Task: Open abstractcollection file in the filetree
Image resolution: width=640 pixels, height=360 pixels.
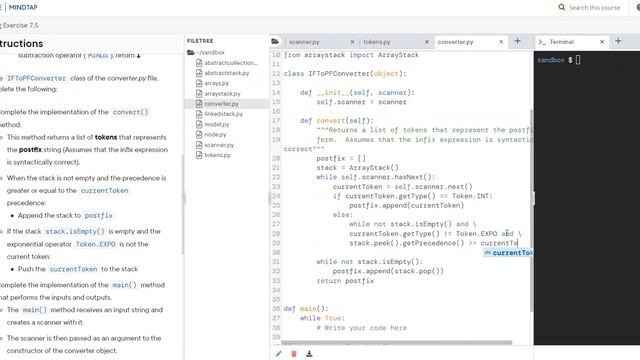Action: coord(231,63)
